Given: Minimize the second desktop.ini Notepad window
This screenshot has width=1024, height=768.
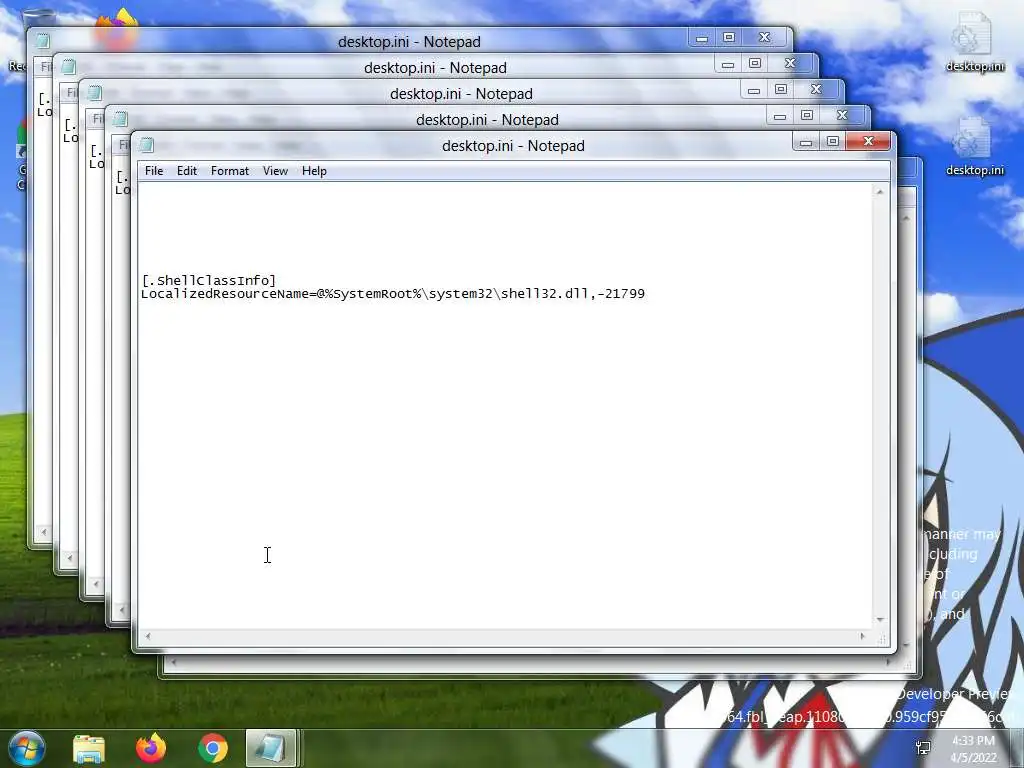Looking at the screenshot, I should pyautogui.click(x=728, y=64).
